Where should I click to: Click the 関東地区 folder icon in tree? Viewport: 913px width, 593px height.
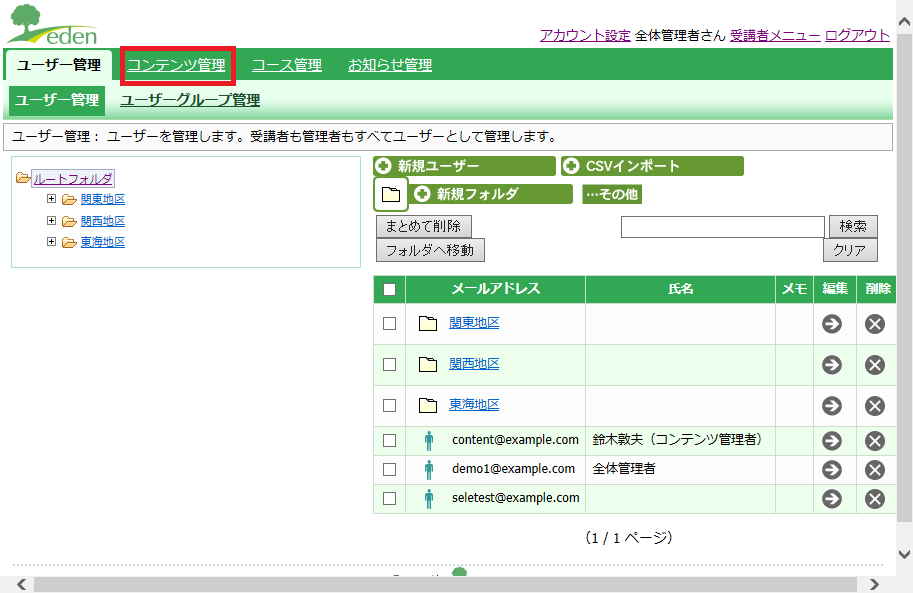[69, 200]
